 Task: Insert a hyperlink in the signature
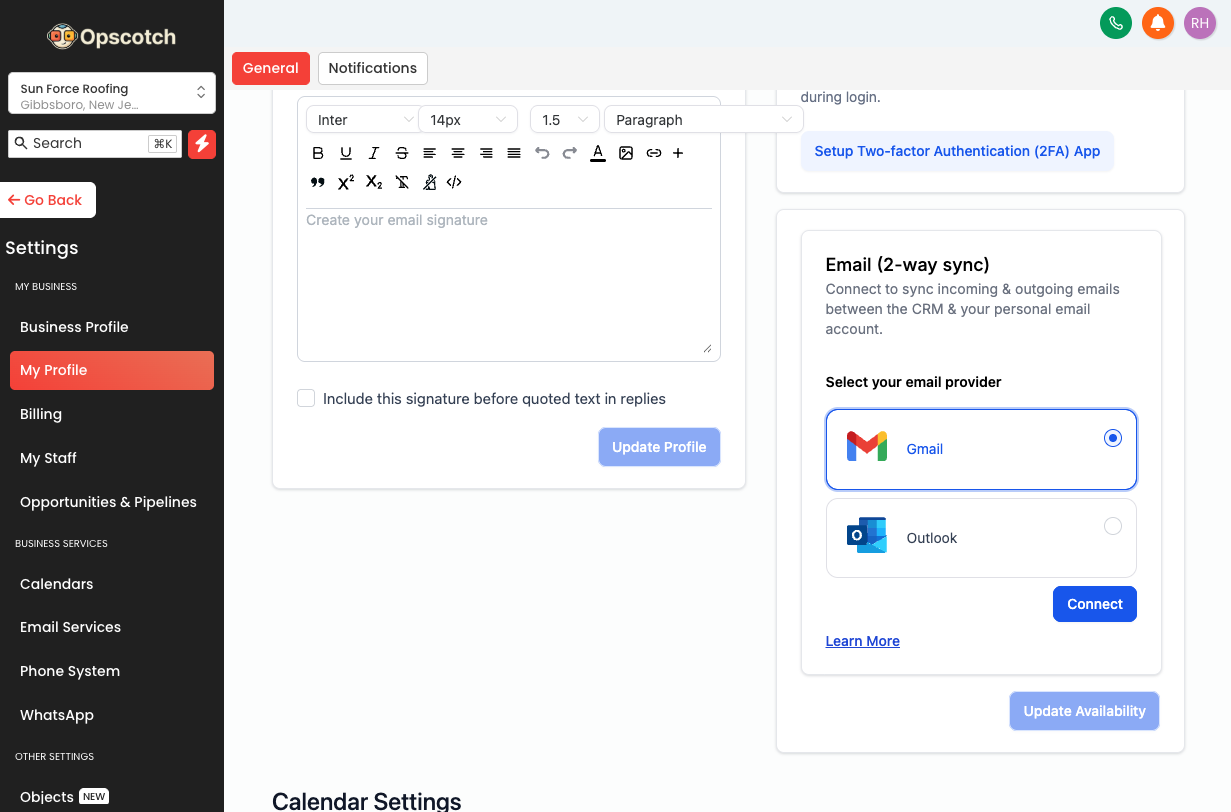tap(654, 153)
